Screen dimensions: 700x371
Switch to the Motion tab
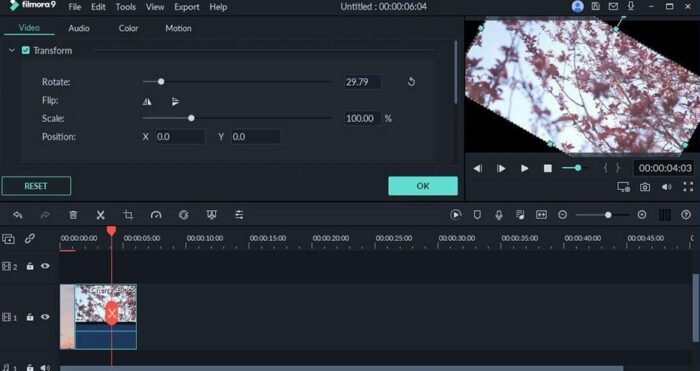pos(178,28)
